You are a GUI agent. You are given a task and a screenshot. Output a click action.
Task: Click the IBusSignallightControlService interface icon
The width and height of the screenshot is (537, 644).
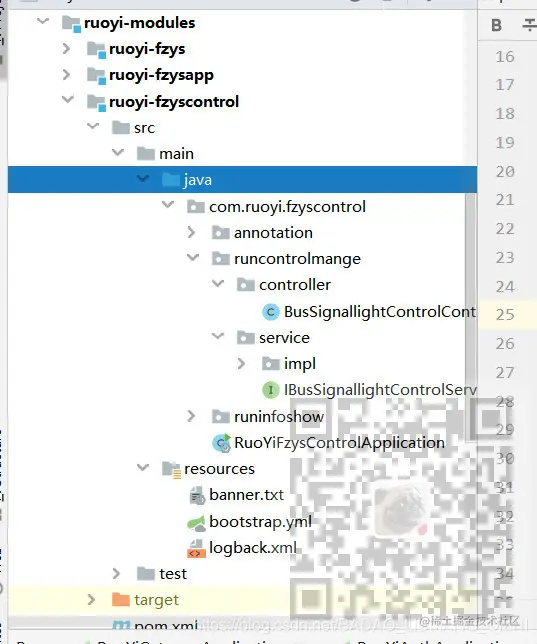tap(270, 390)
